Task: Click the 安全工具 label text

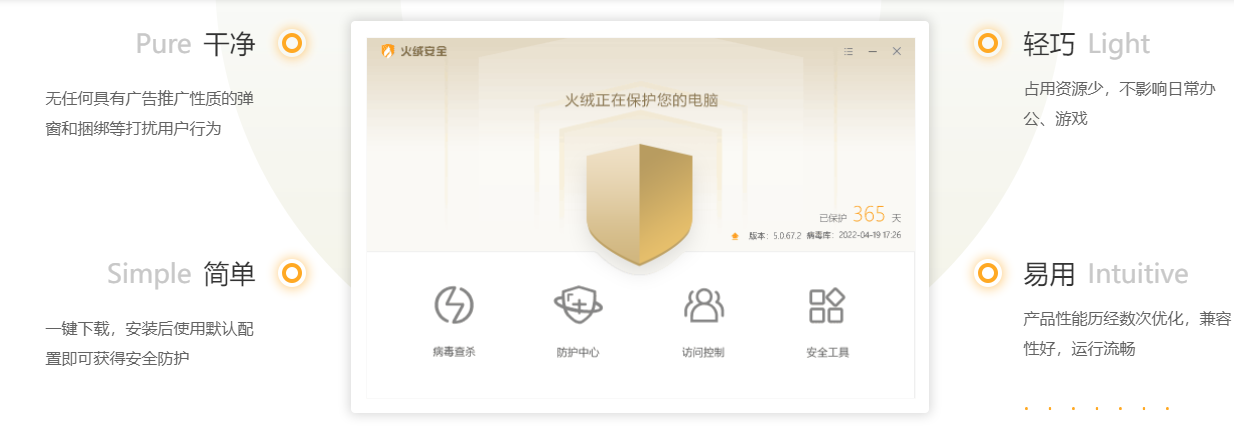Action: coord(827,353)
